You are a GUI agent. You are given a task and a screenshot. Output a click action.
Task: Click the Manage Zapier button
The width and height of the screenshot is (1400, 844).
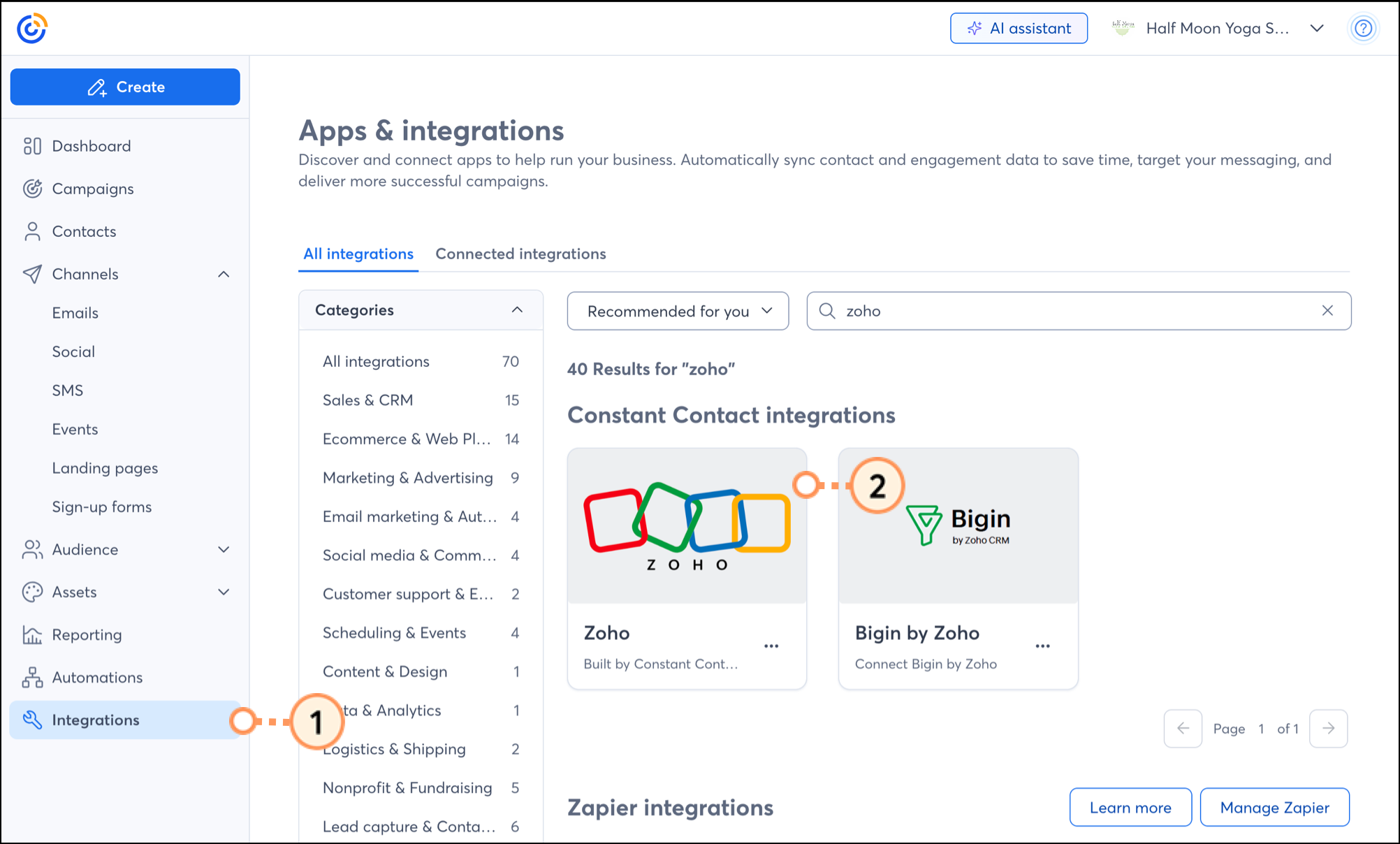point(1274,808)
